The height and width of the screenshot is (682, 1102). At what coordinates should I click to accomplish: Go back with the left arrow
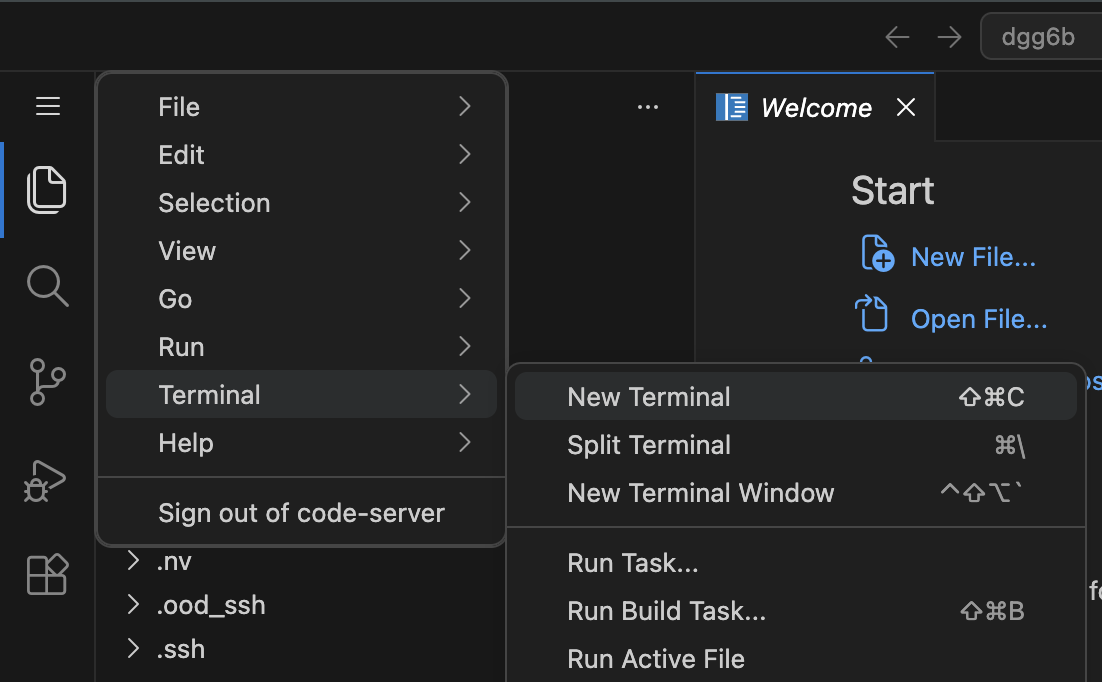[897, 37]
